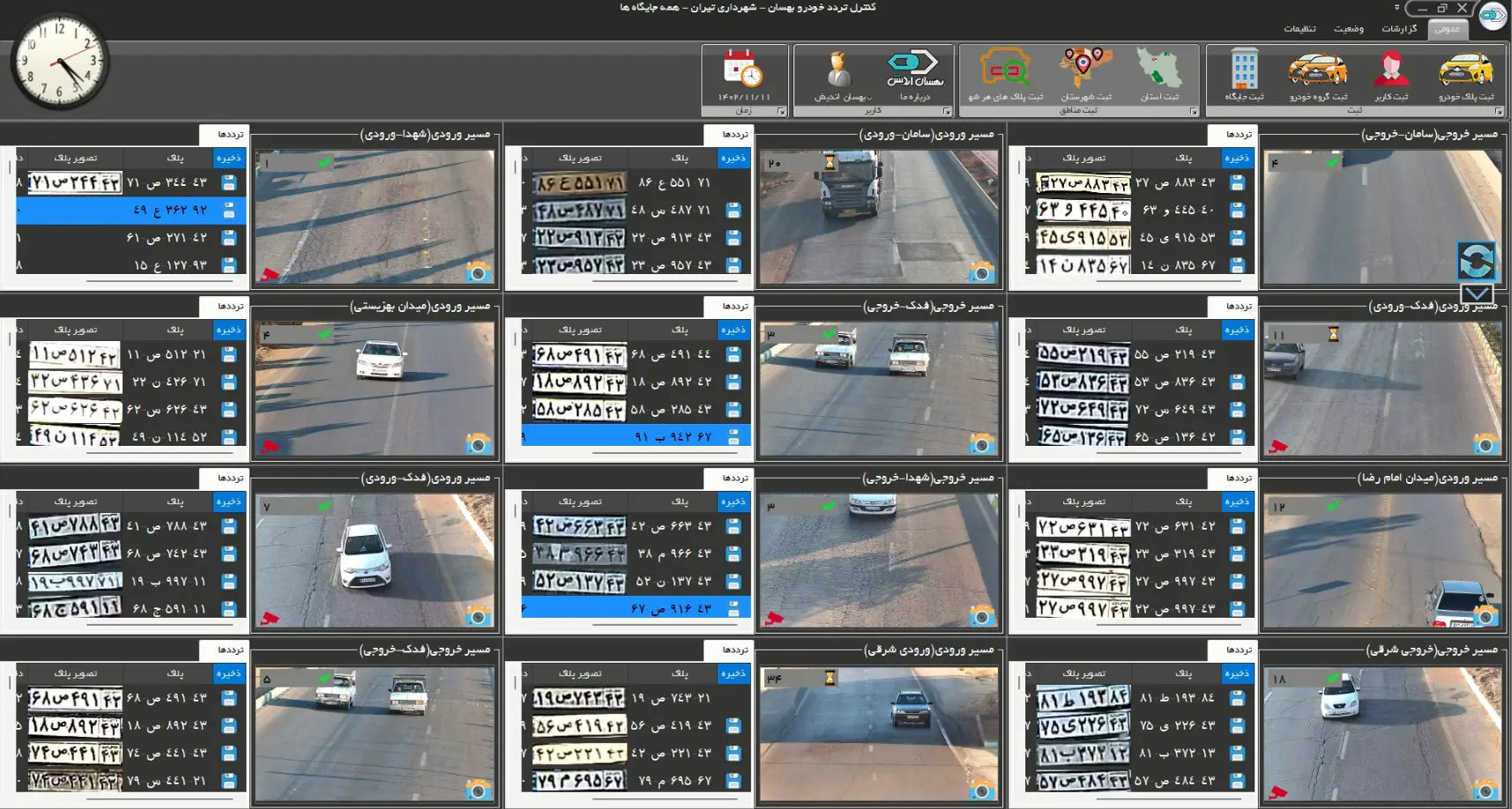Open ثبت جایگاه (register station) building icon
Viewport: 1512px width, 809px height.
click(x=1244, y=75)
